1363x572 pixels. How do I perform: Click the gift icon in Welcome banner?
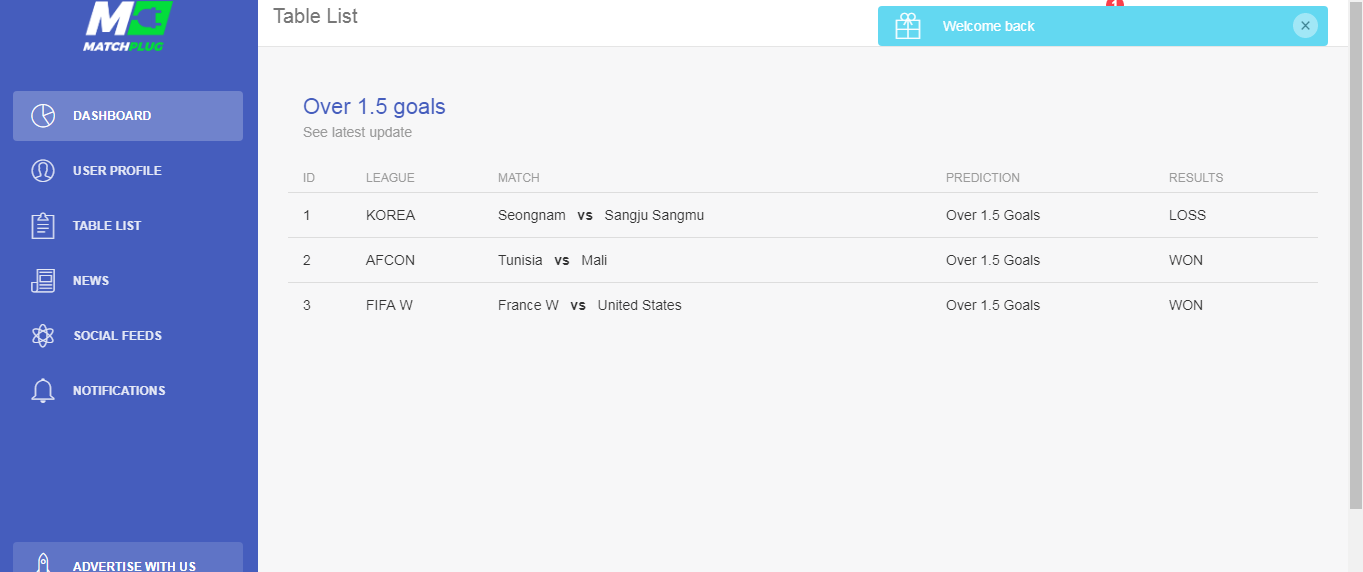click(x=908, y=26)
